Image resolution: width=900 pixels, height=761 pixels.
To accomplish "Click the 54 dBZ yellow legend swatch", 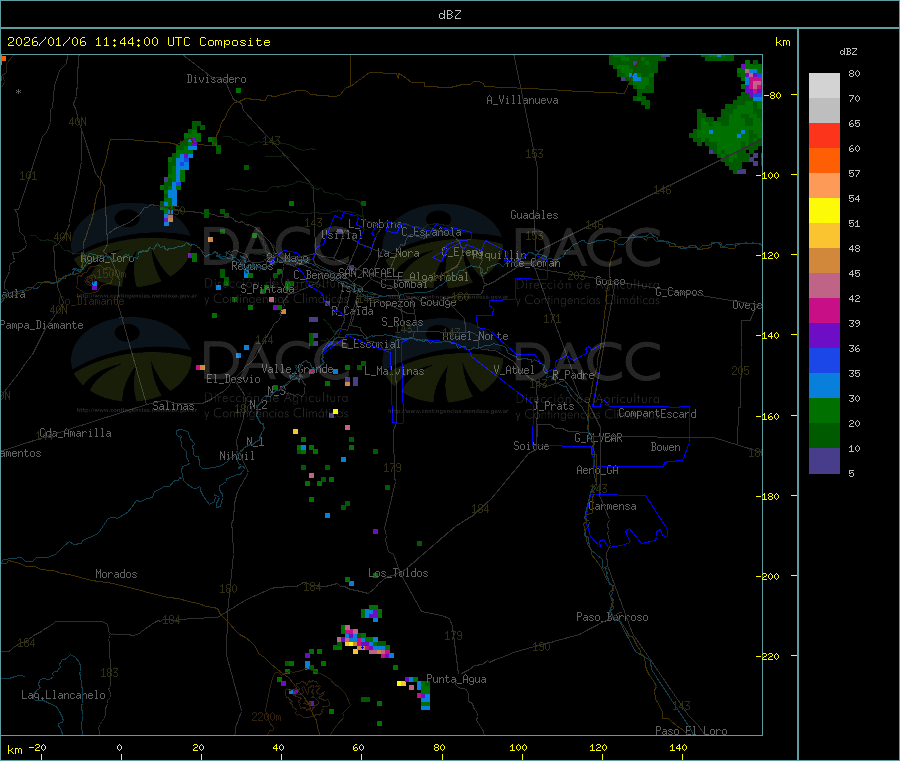I will click(x=824, y=211).
